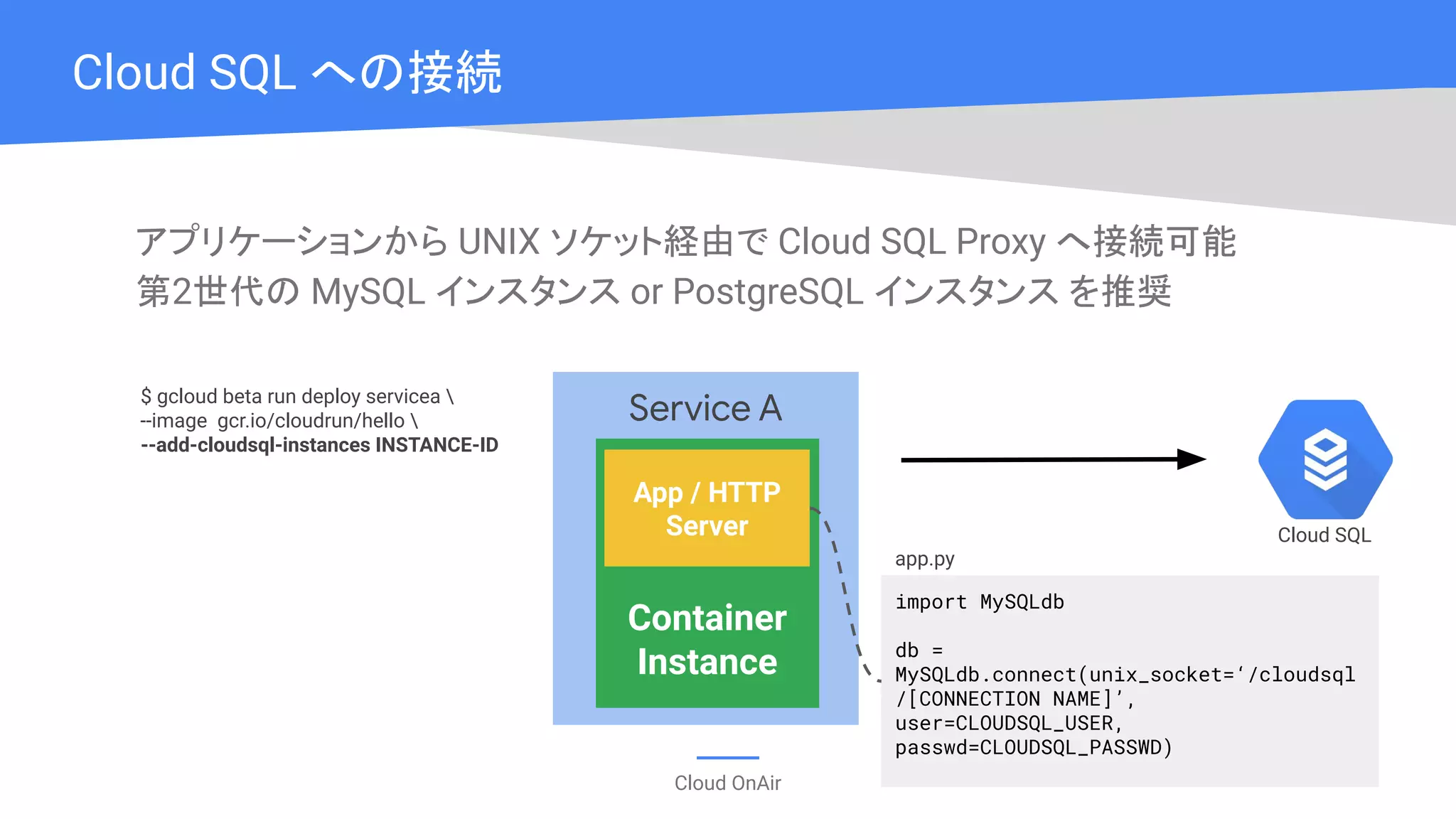This screenshot has width=1456, height=819.
Task: Click the "user=CLOUDSQL_USER," code line
Action: (1010, 723)
